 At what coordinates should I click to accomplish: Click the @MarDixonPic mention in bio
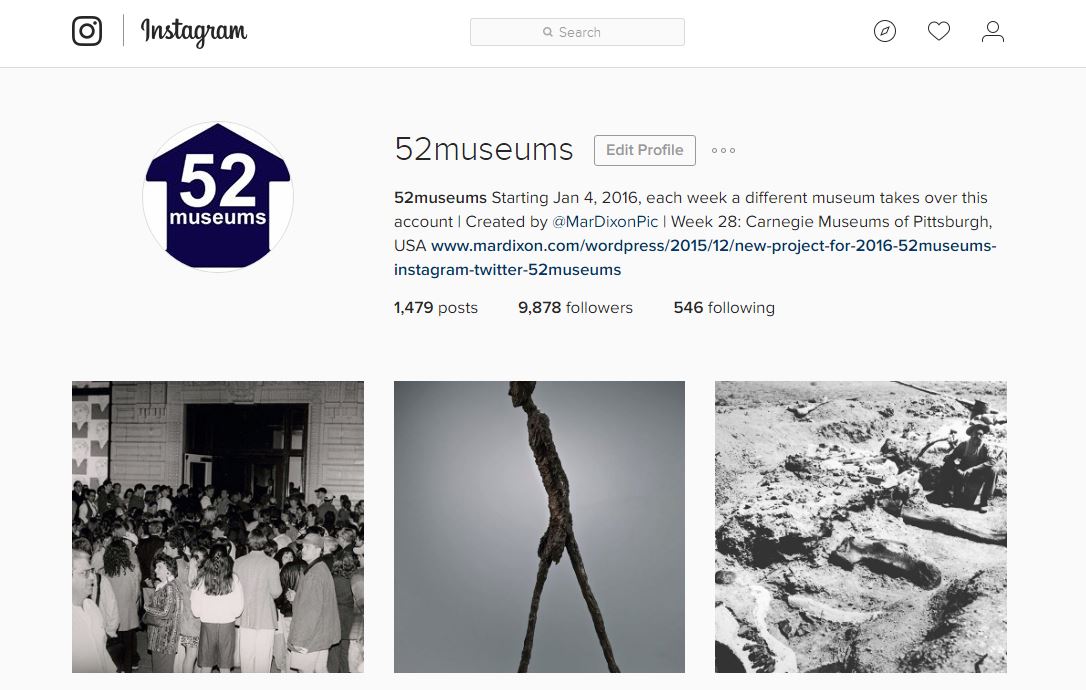tap(605, 222)
